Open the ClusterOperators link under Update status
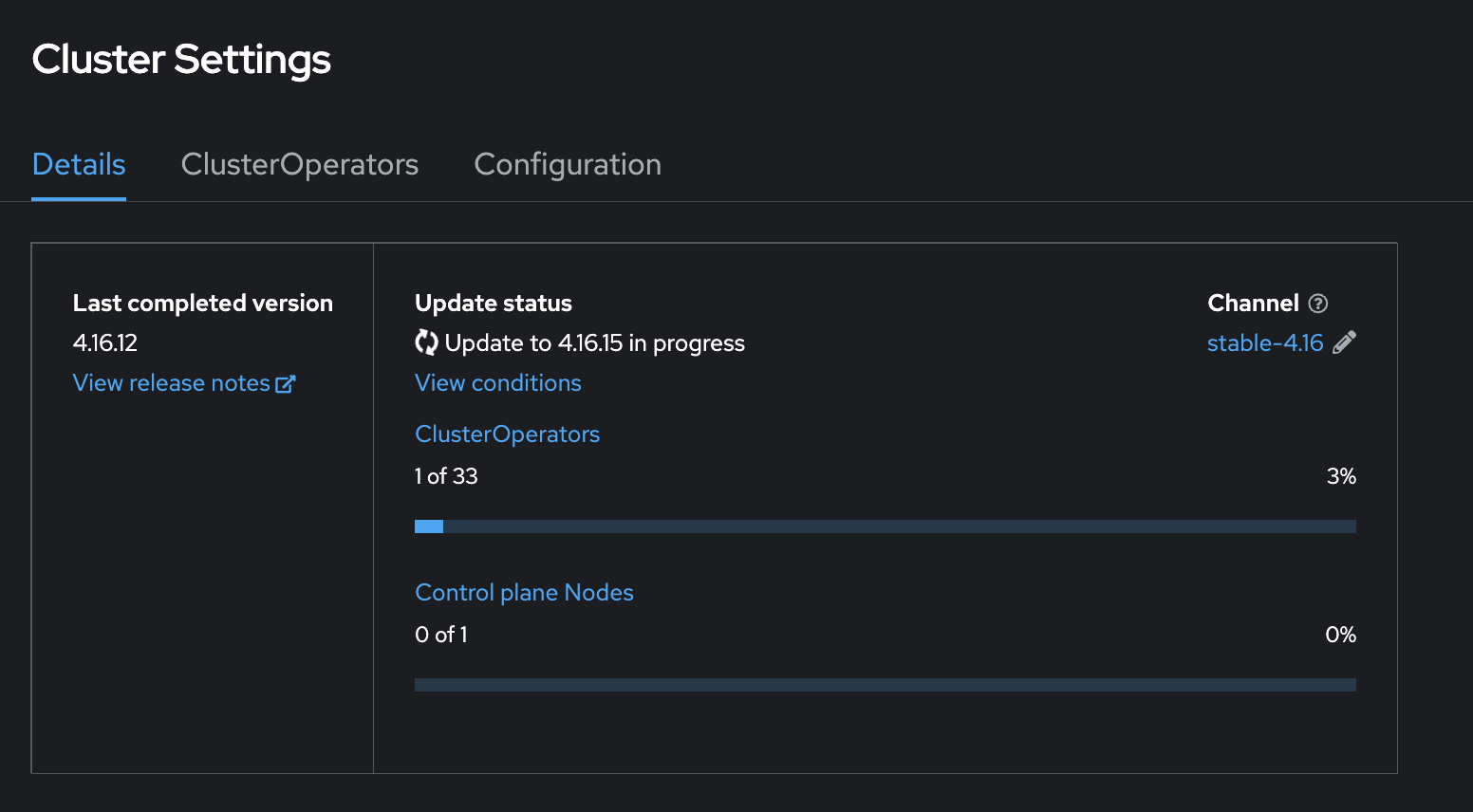 coord(507,434)
